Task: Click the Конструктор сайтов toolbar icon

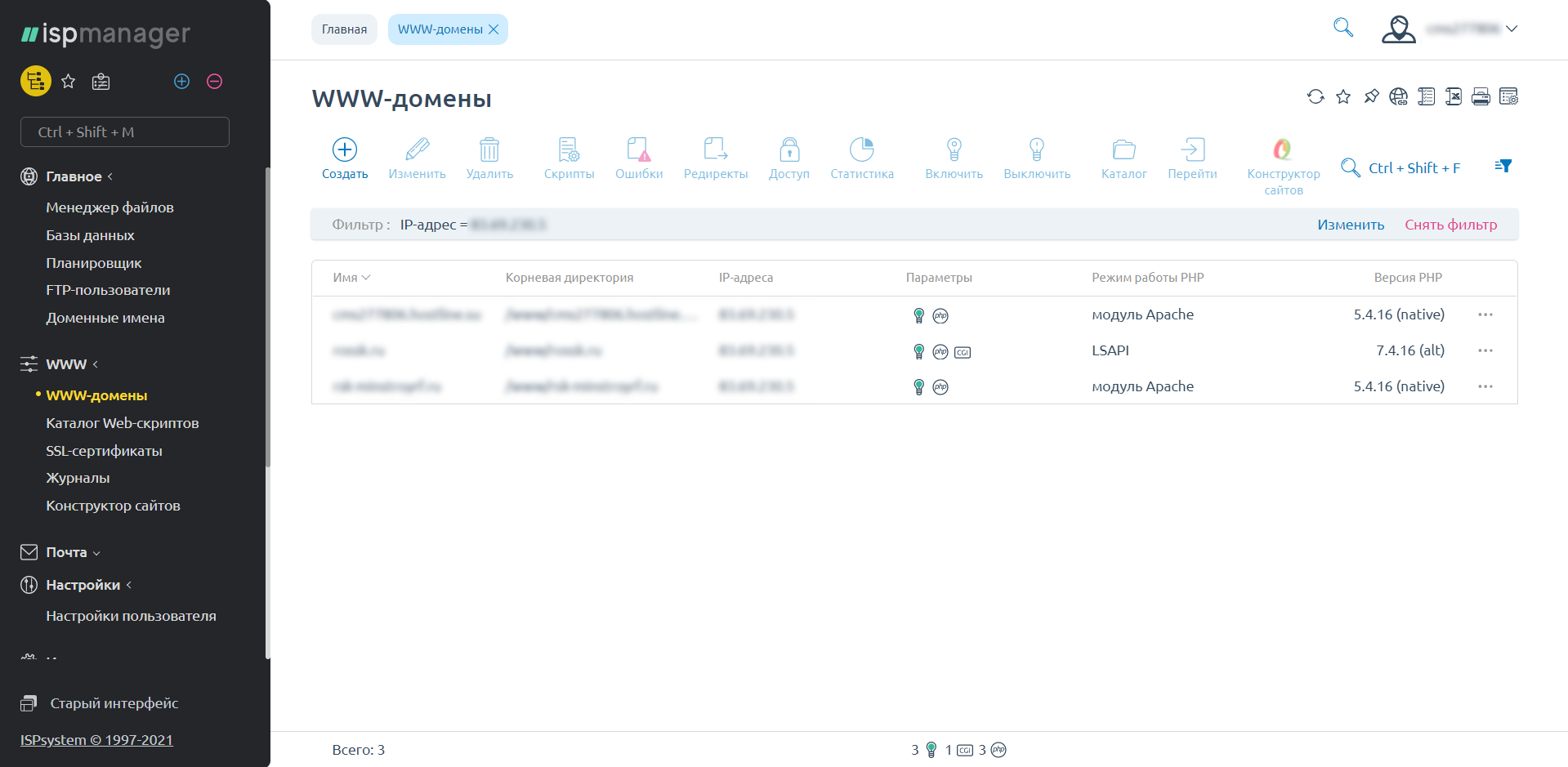Action: pos(1282,149)
